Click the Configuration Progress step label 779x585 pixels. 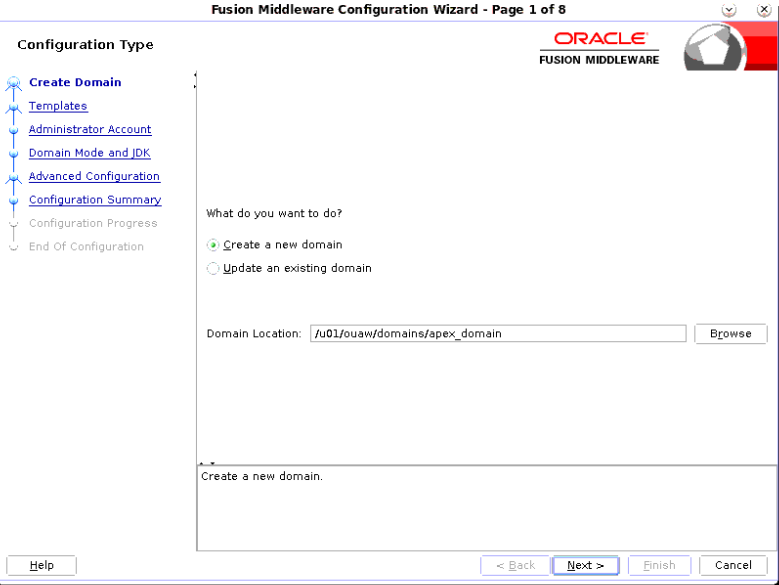click(x=93, y=223)
